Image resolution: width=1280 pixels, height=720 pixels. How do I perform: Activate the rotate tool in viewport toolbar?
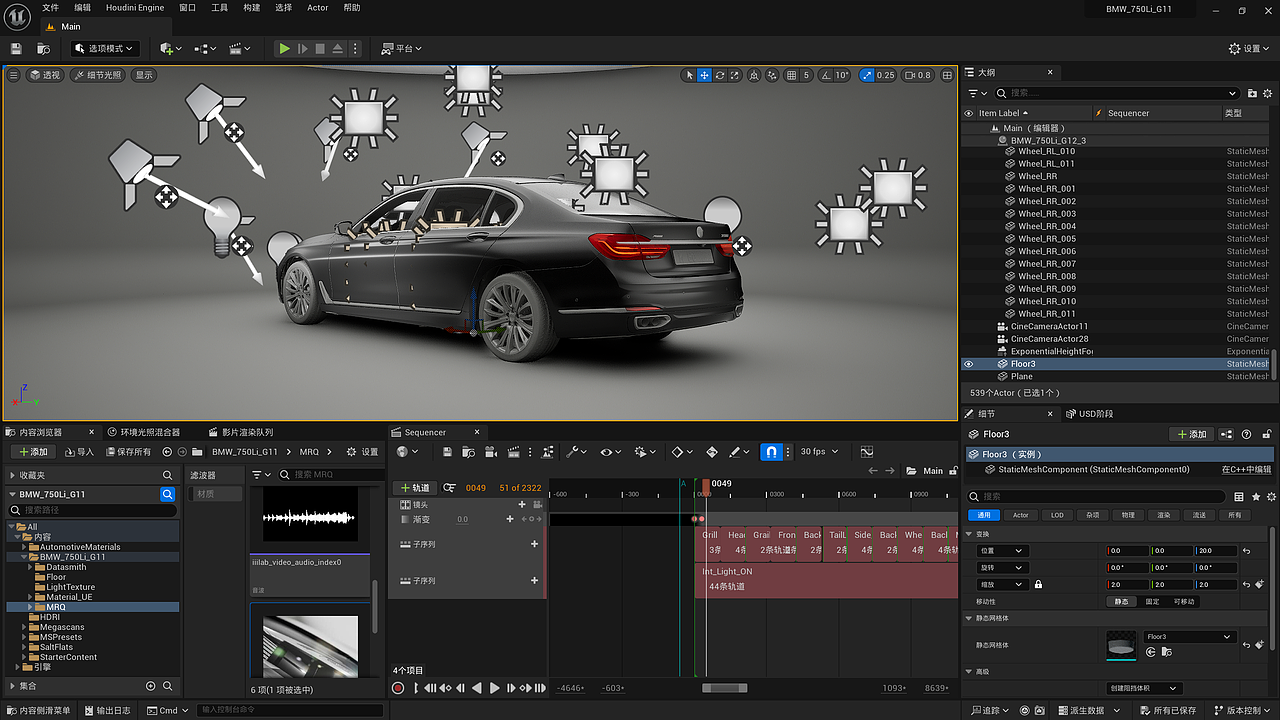pyautogui.click(x=719, y=75)
